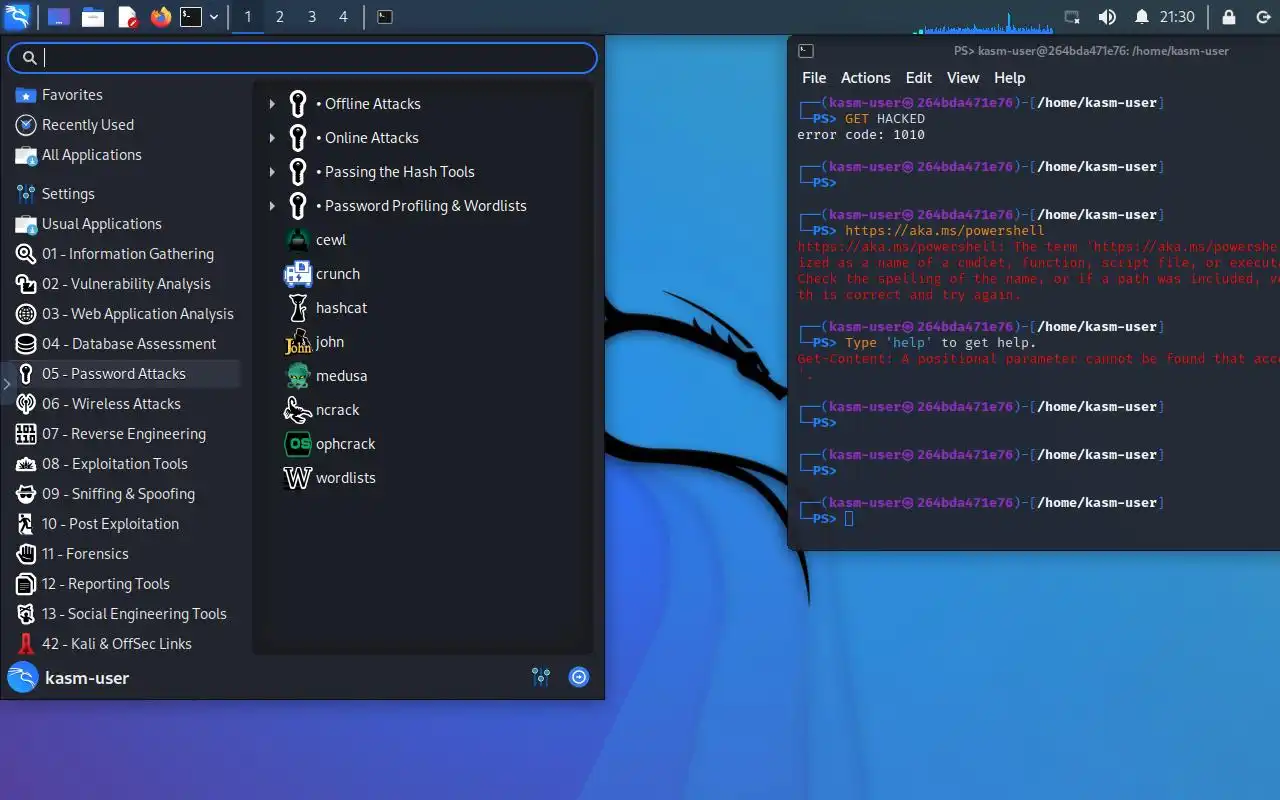1280x800 pixels.
Task: Open the terminal Help menu
Action: tap(1009, 78)
